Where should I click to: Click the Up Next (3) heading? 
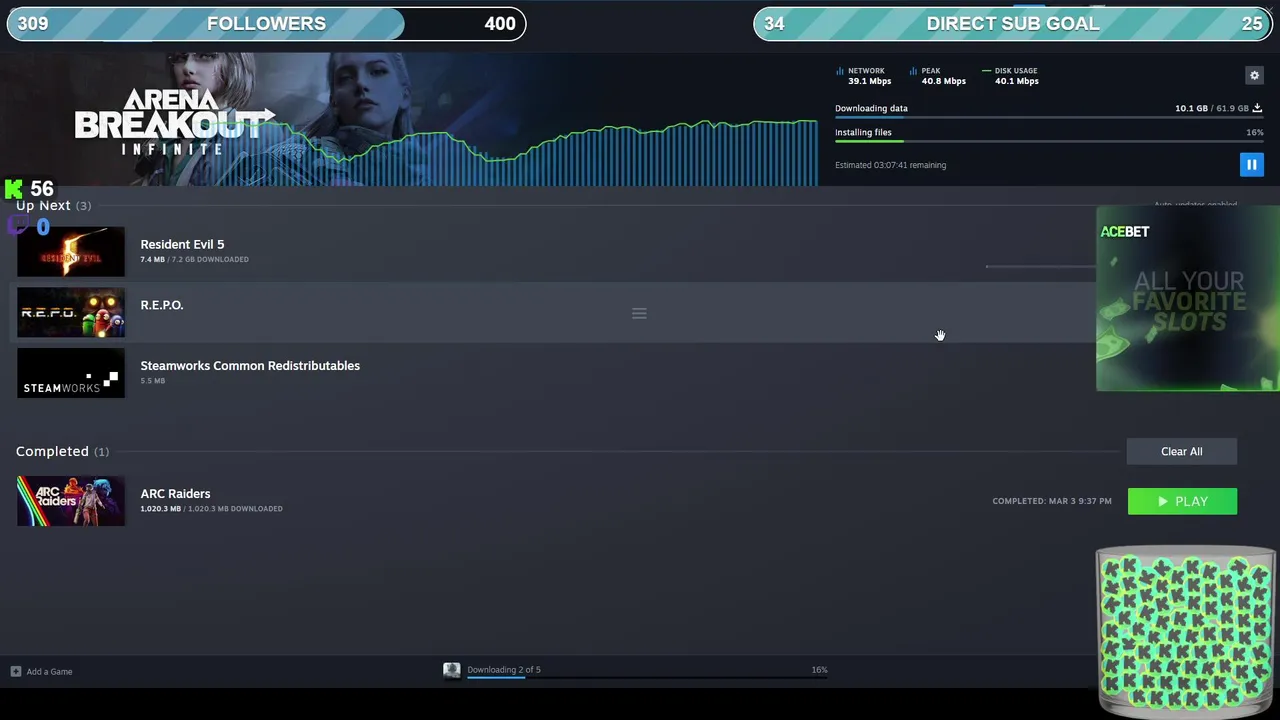[x=53, y=206]
